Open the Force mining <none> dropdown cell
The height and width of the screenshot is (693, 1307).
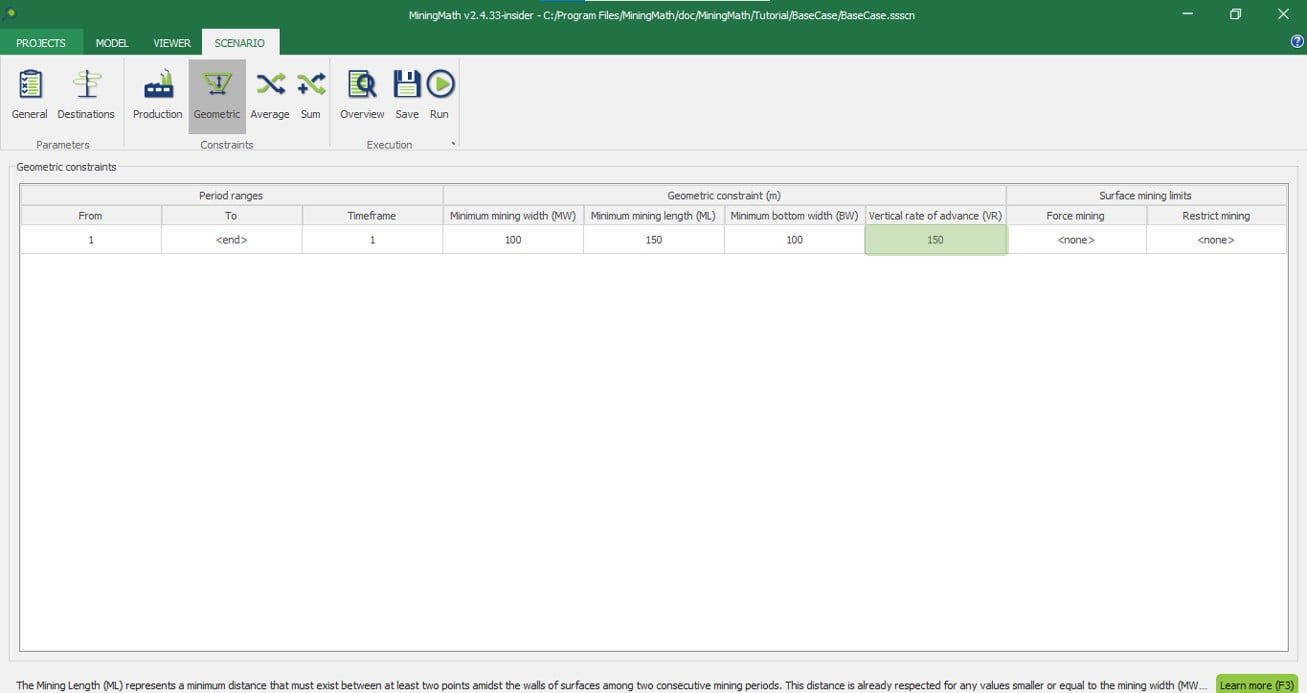tap(1076, 240)
